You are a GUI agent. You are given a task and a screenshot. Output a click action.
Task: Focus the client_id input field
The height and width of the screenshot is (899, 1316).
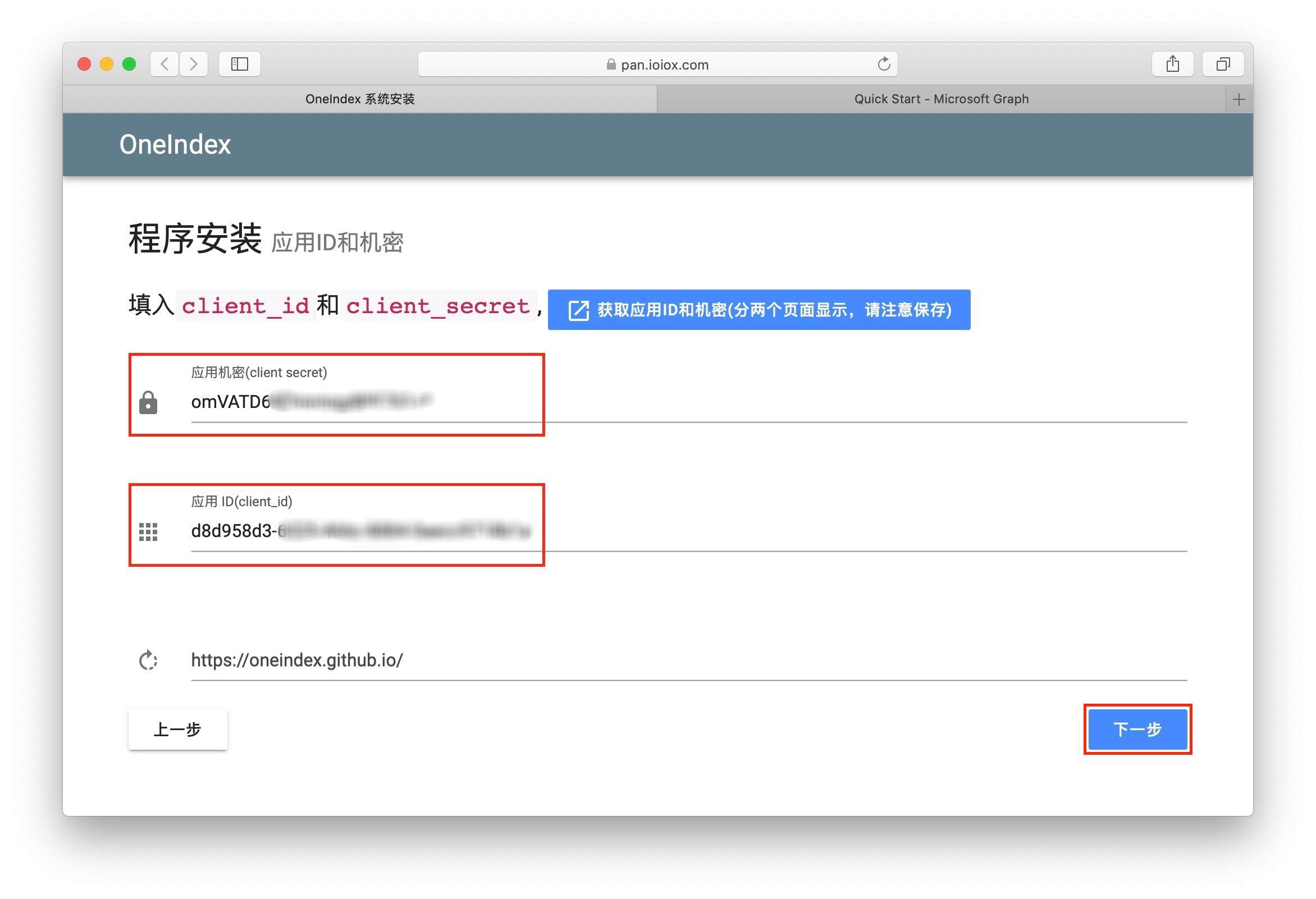pos(679,531)
